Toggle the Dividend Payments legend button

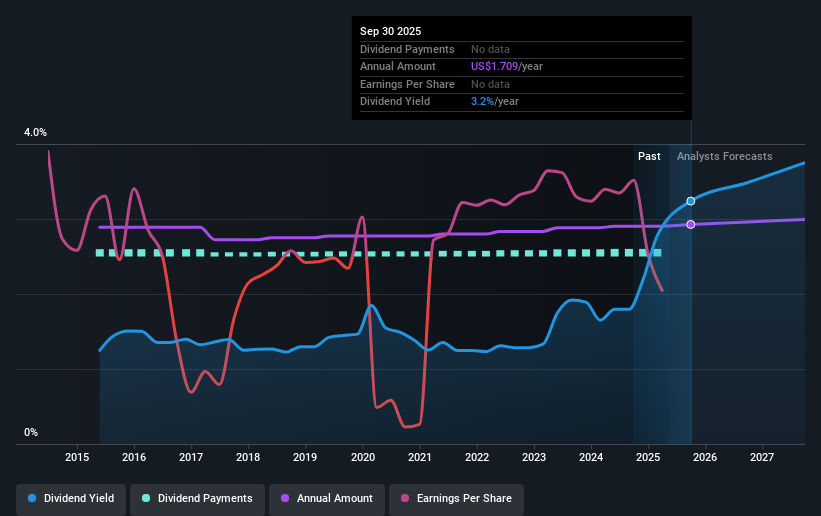[197, 499]
